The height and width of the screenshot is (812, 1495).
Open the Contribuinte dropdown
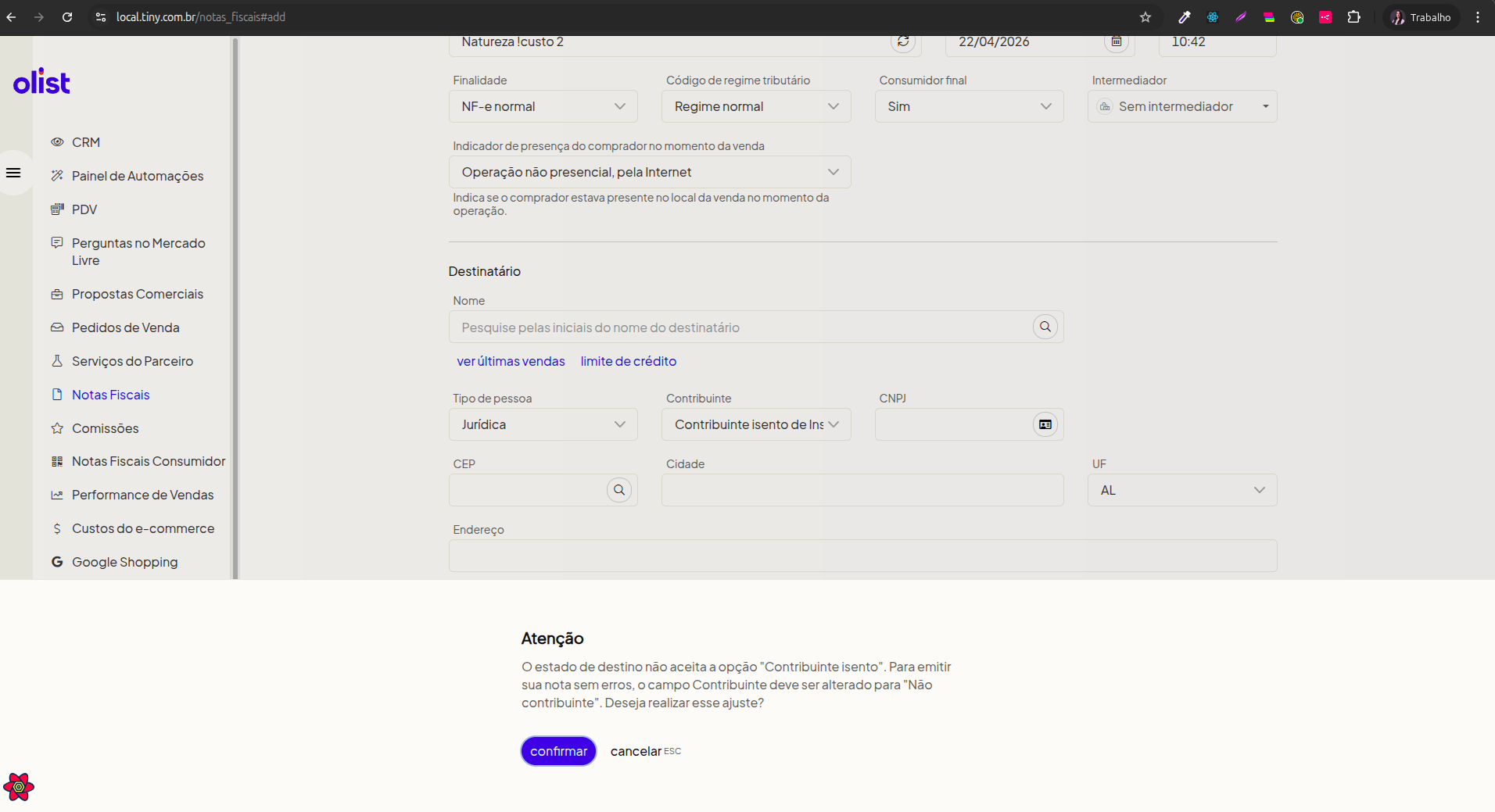[756, 424]
